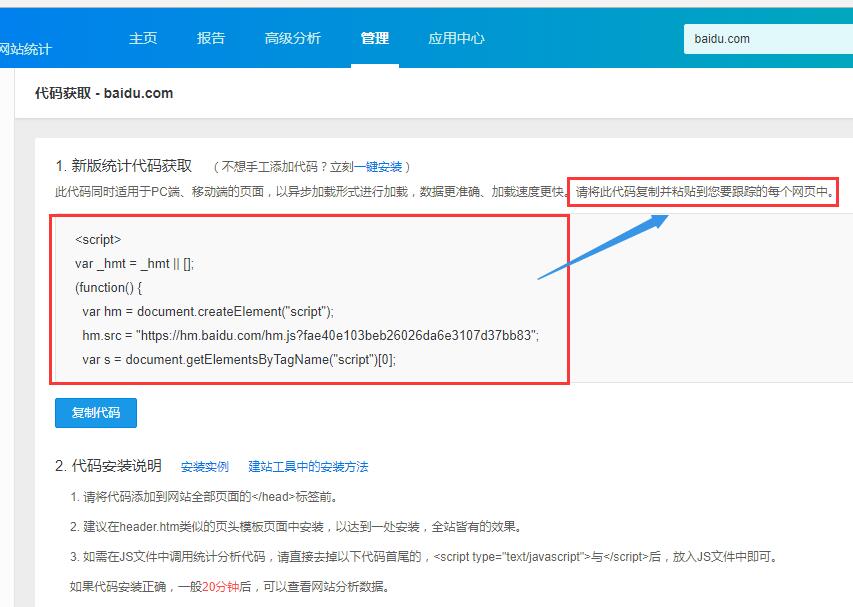Click the hm.src line with the hm.baidu.com URL
This screenshot has width=853, height=607.
point(311,336)
